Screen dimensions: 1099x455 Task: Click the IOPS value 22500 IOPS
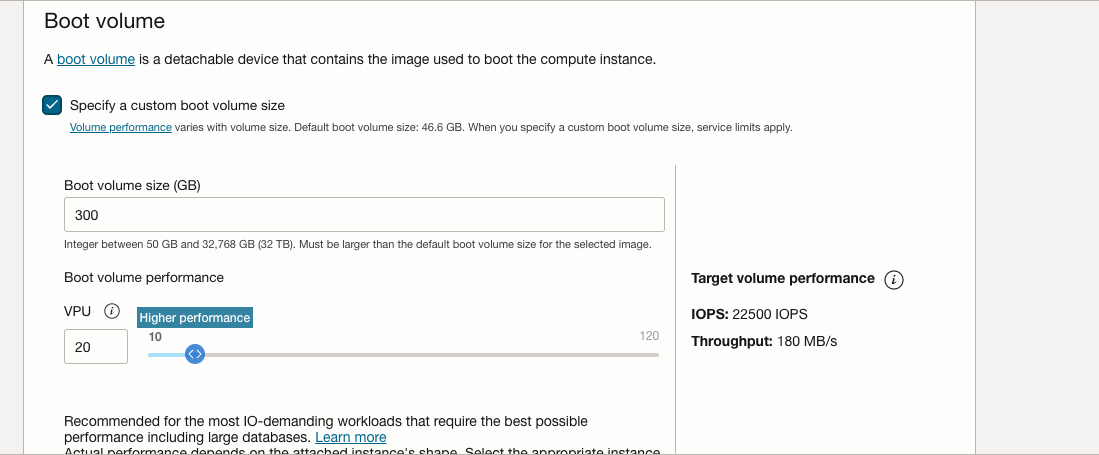coord(770,314)
